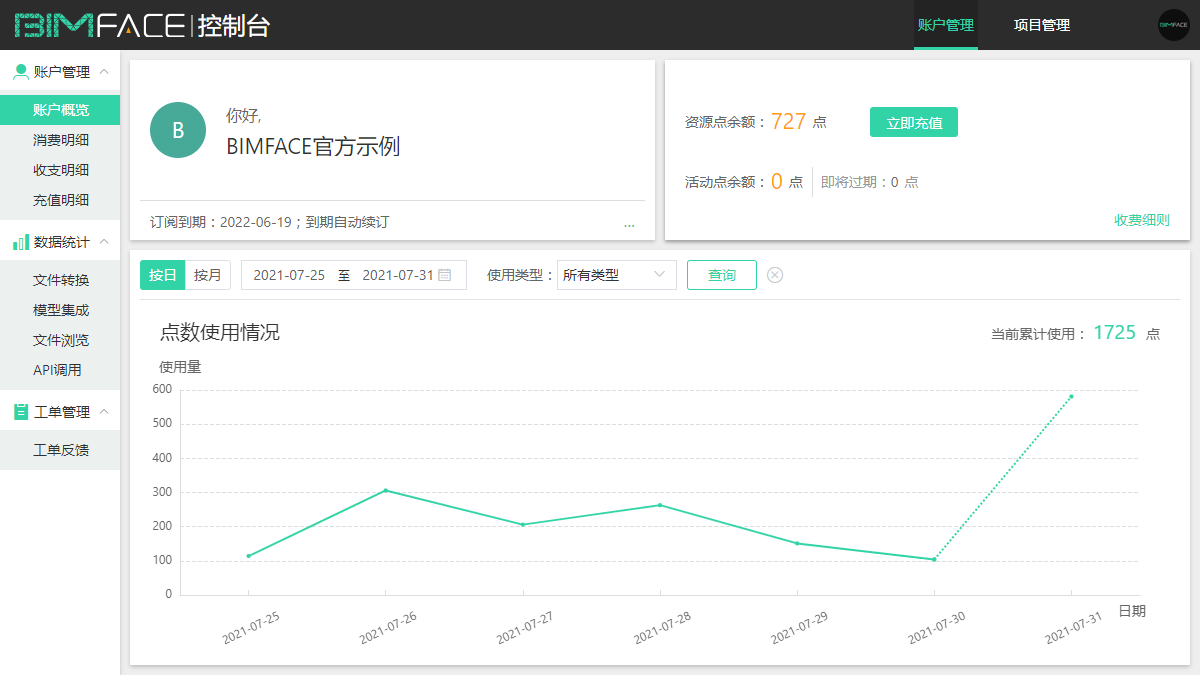
Task: Open the 收费细则 pricing link
Action: click(x=1141, y=221)
